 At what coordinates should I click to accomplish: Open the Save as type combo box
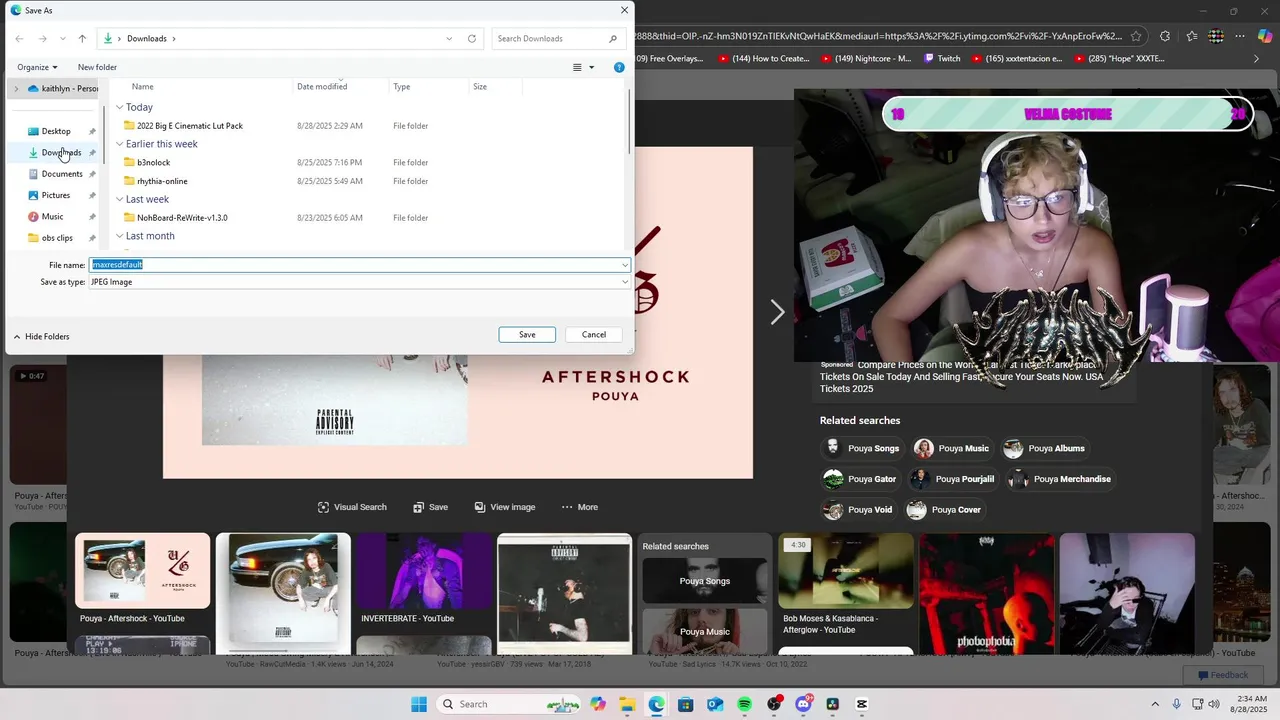coord(360,282)
